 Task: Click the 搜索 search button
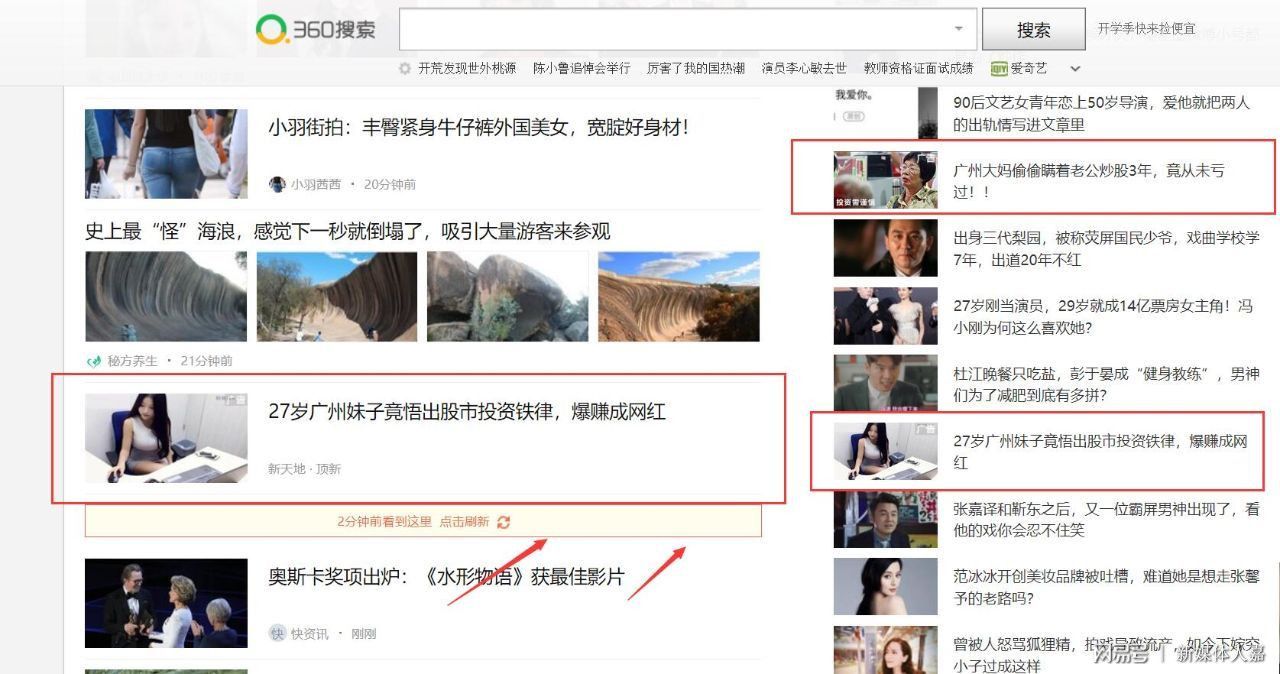point(1033,29)
